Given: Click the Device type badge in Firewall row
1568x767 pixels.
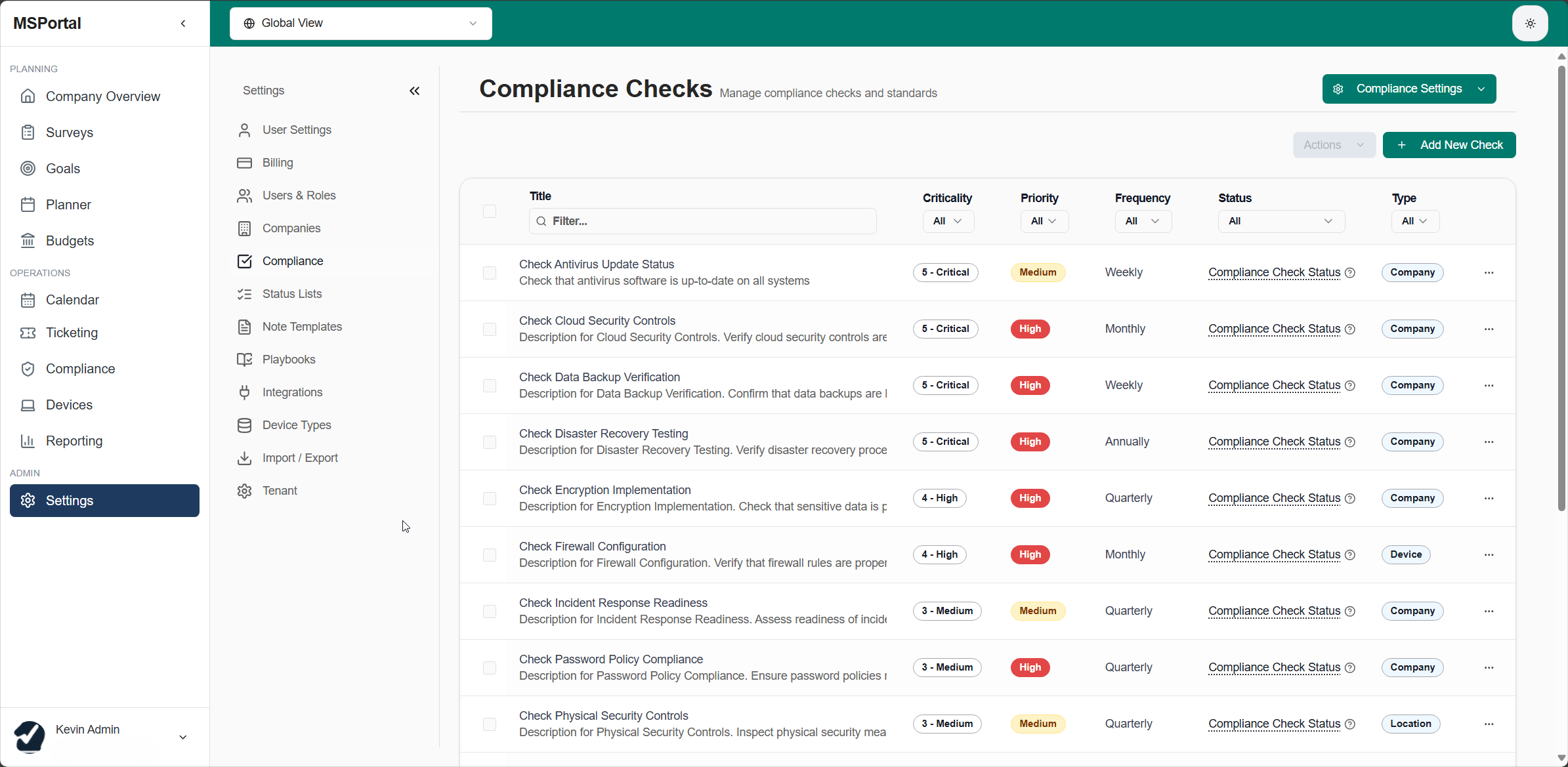Looking at the screenshot, I should [x=1406, y=554].
